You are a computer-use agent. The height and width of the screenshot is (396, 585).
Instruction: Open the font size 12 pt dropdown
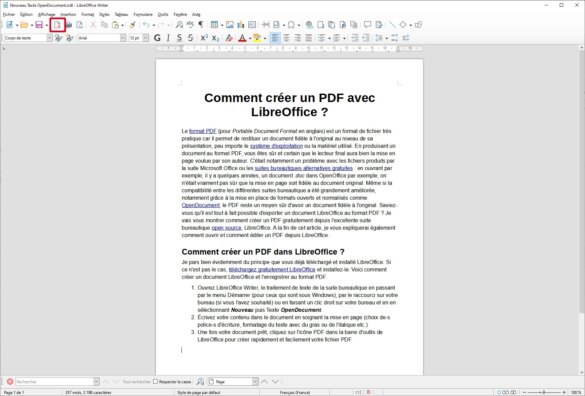[146, 38]
